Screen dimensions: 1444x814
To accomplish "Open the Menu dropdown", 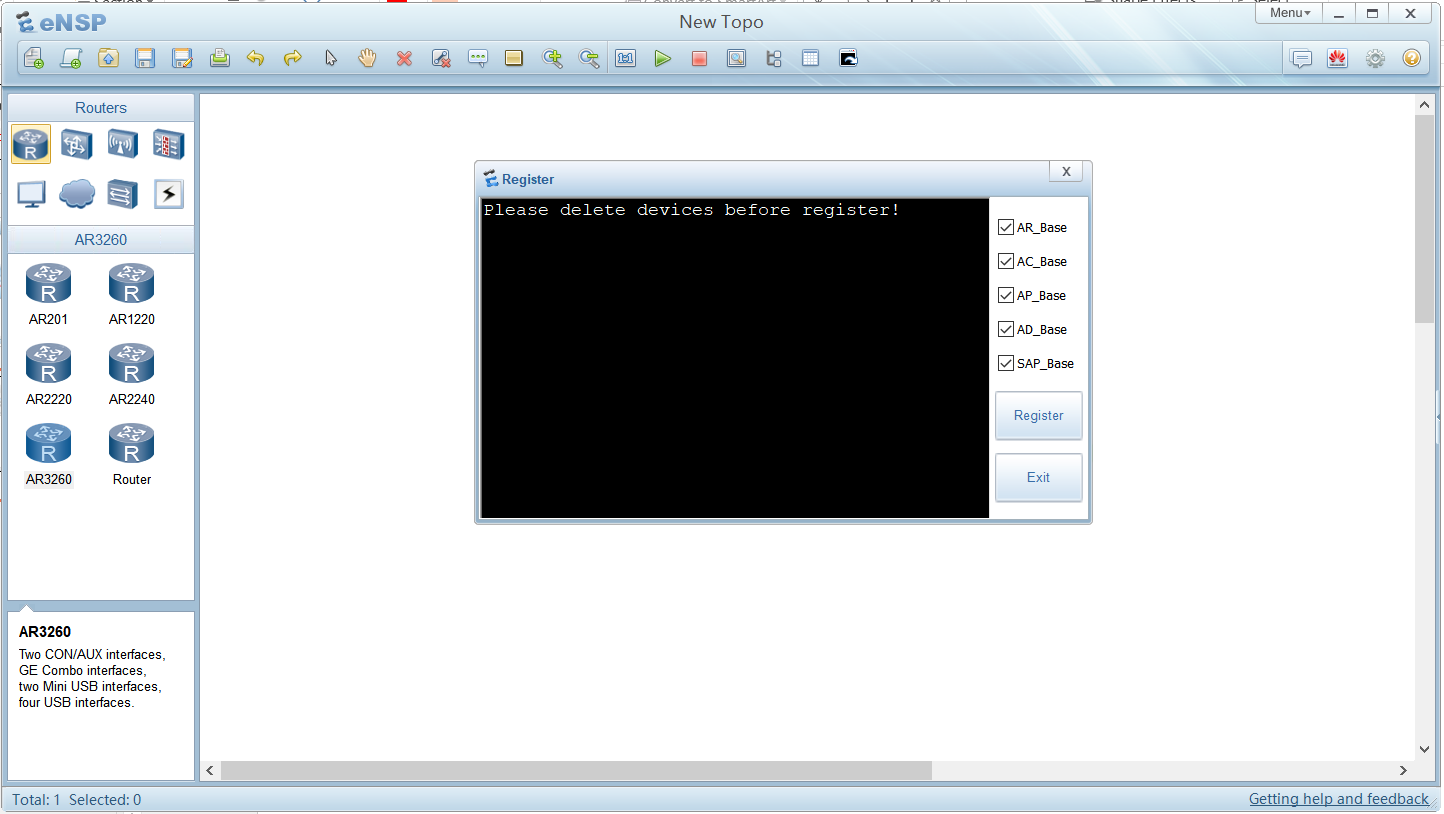I will (1290, 13).
